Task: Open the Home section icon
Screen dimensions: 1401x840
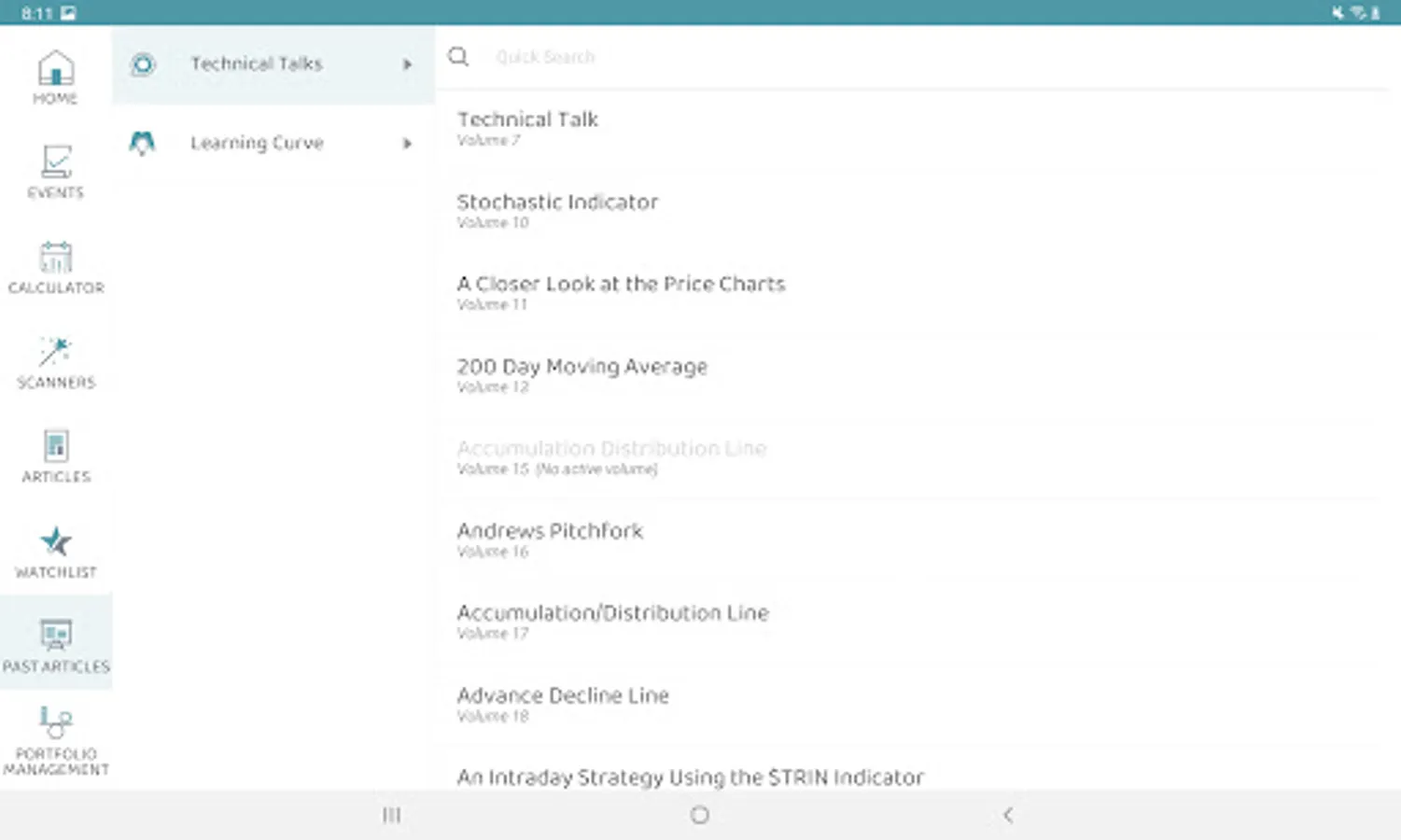Action: coord(55,70)
